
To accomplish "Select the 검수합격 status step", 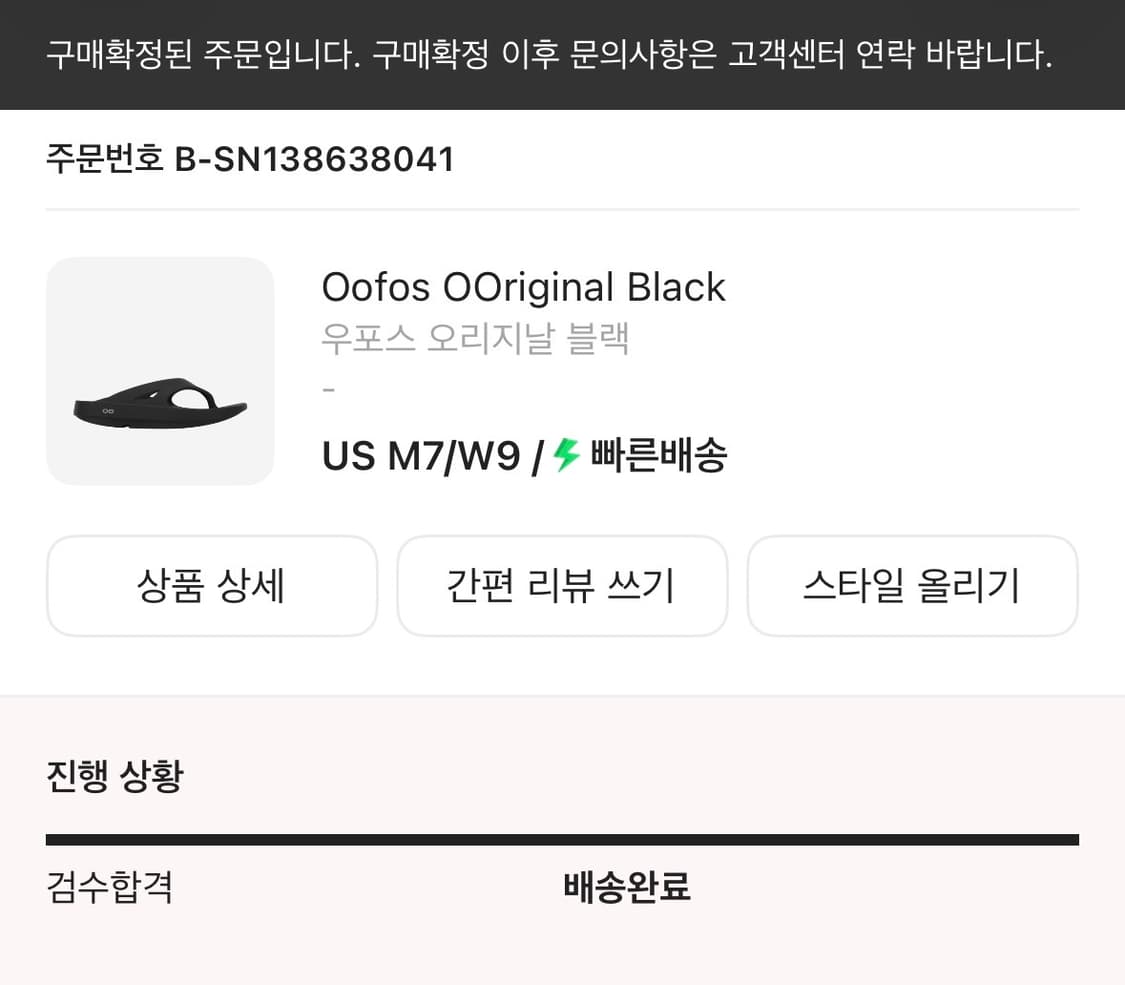I will [109, 887].
